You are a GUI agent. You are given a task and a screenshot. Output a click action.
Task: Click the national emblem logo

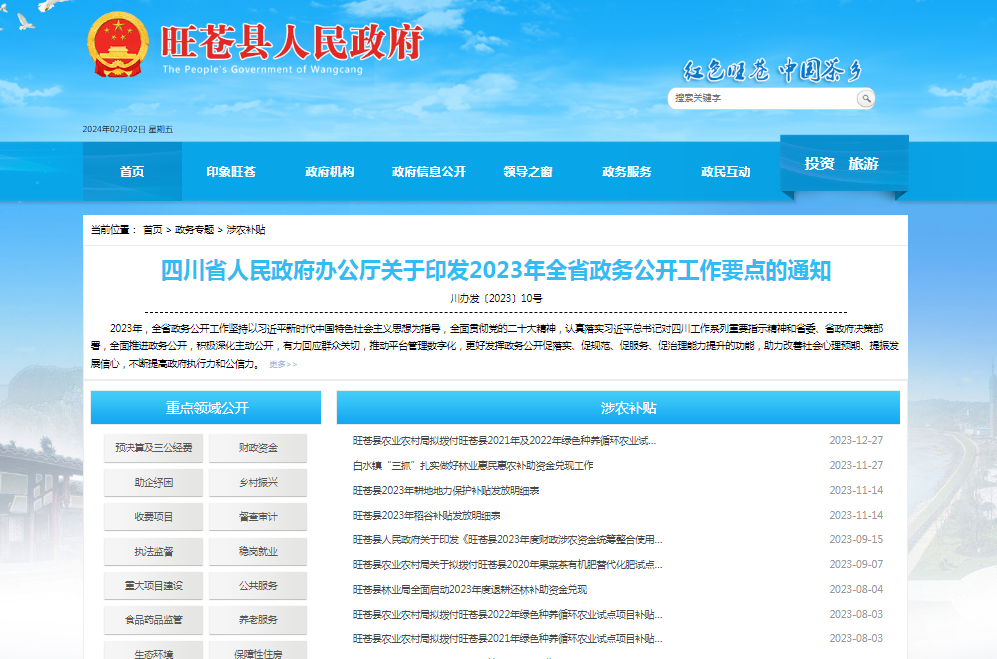coord(117,46)
